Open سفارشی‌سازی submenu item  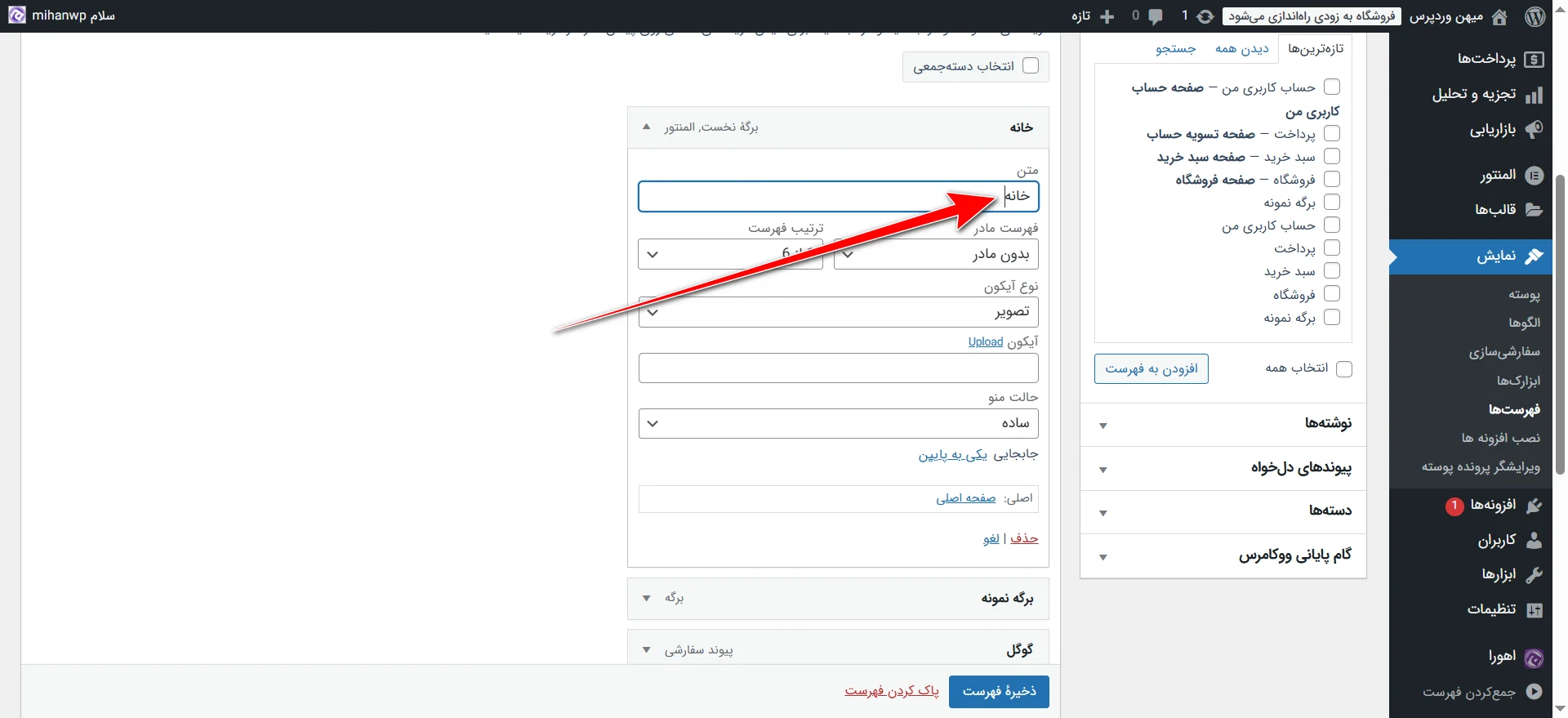pyautogui.click(x=1504, y=352)
